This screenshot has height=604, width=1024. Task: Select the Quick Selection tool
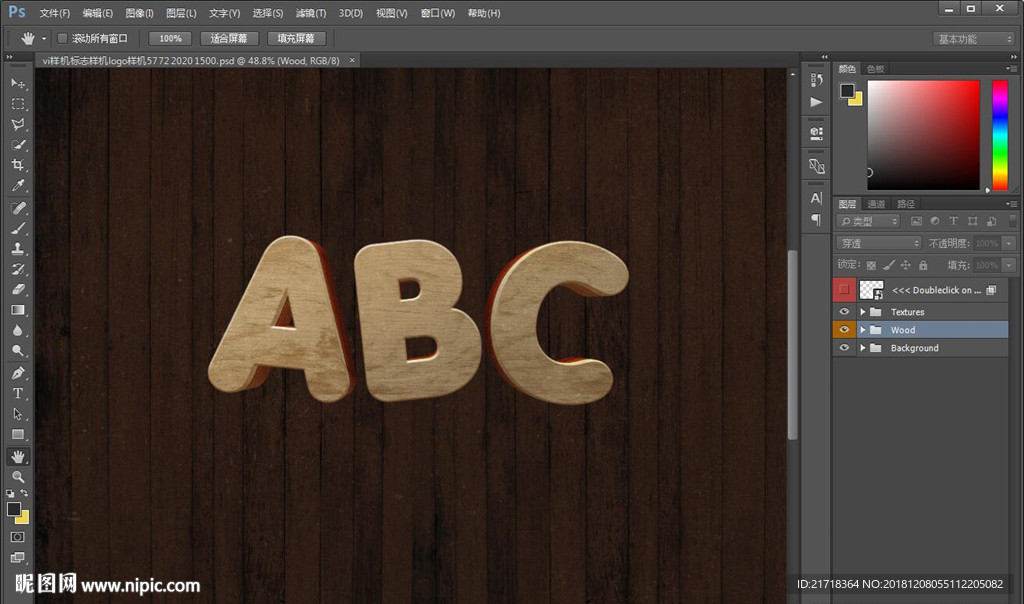click(18, 144)
